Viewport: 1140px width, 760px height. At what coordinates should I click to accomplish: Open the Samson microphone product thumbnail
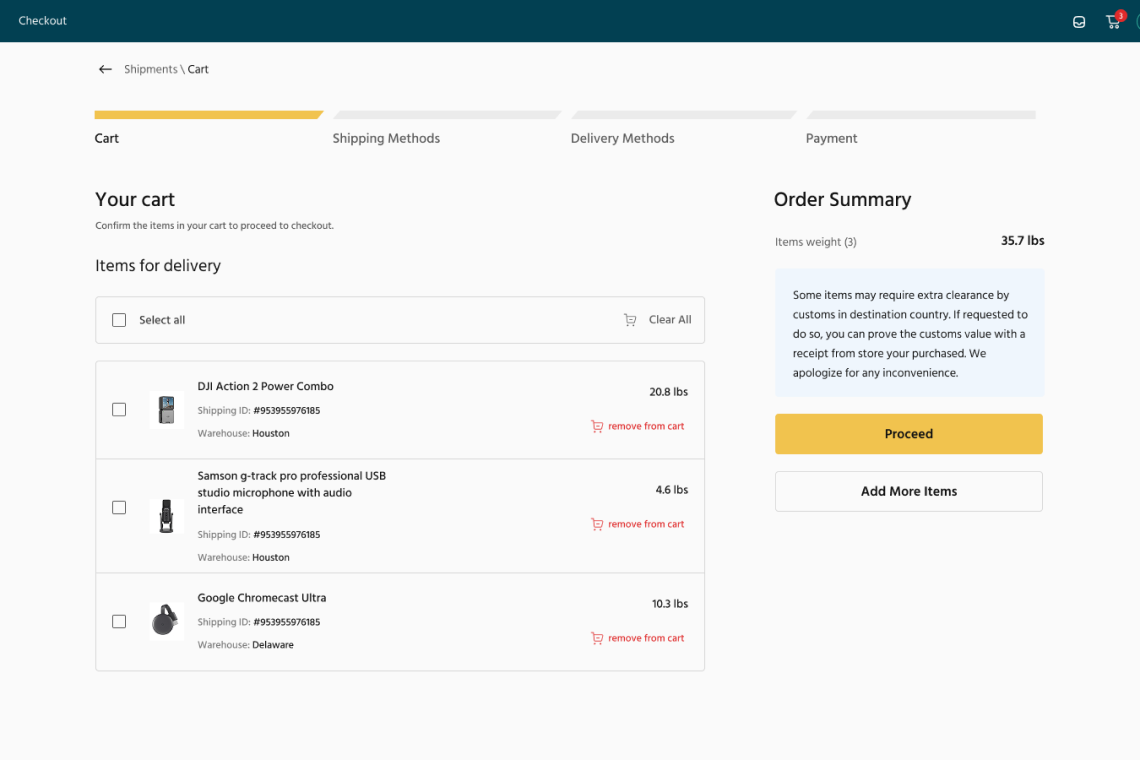coord(166,516)
